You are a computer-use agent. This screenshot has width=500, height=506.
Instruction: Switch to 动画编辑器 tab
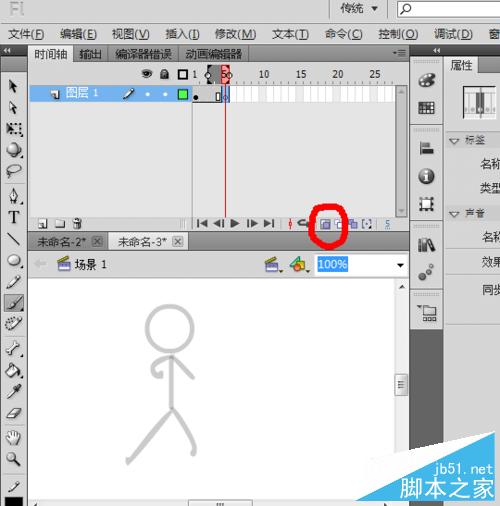pyautogui.click(x=214, y=54)
